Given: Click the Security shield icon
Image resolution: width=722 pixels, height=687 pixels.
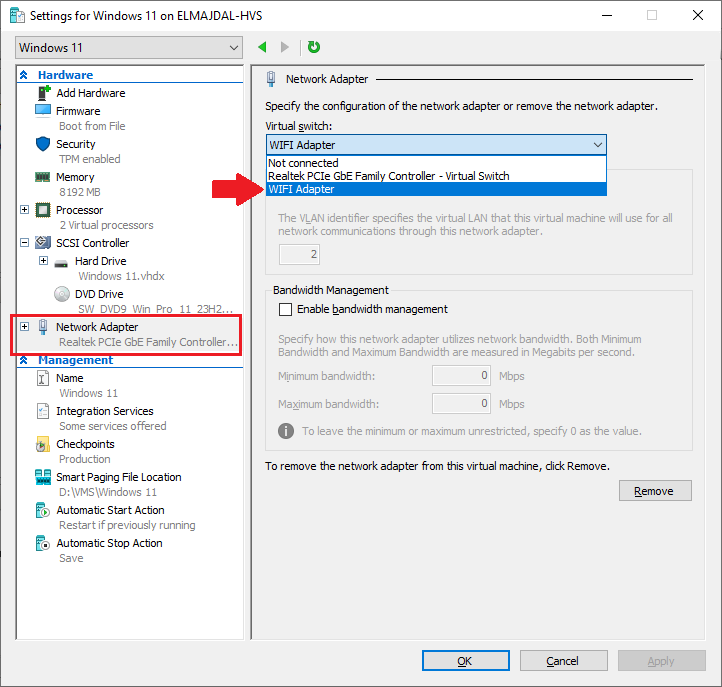Looking at the screenshot, I should [x=43, y=144].
